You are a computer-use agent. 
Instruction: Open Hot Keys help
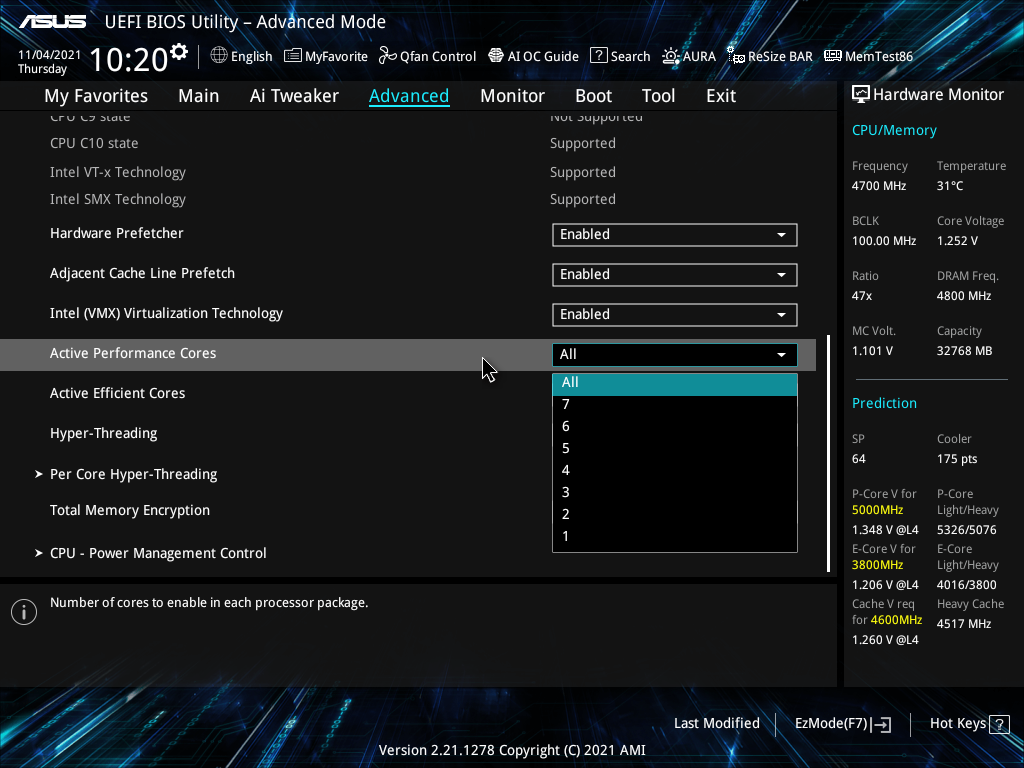point(969,724)
